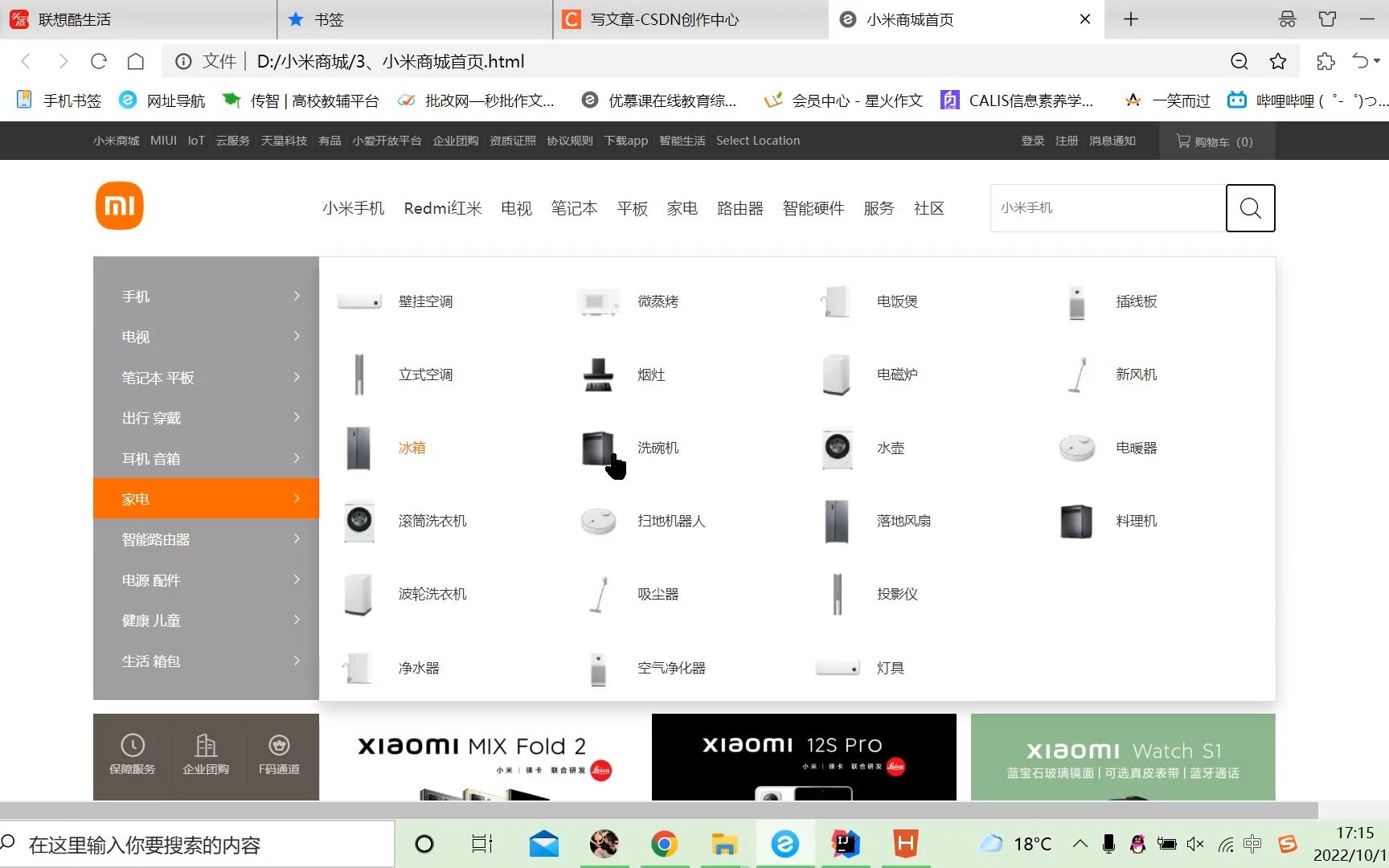The width and height of the screenshot is (1389, 868).
Task: Expand the 智能路由器 category chevron
Action: pyautogui.click(x=297, y=538)
